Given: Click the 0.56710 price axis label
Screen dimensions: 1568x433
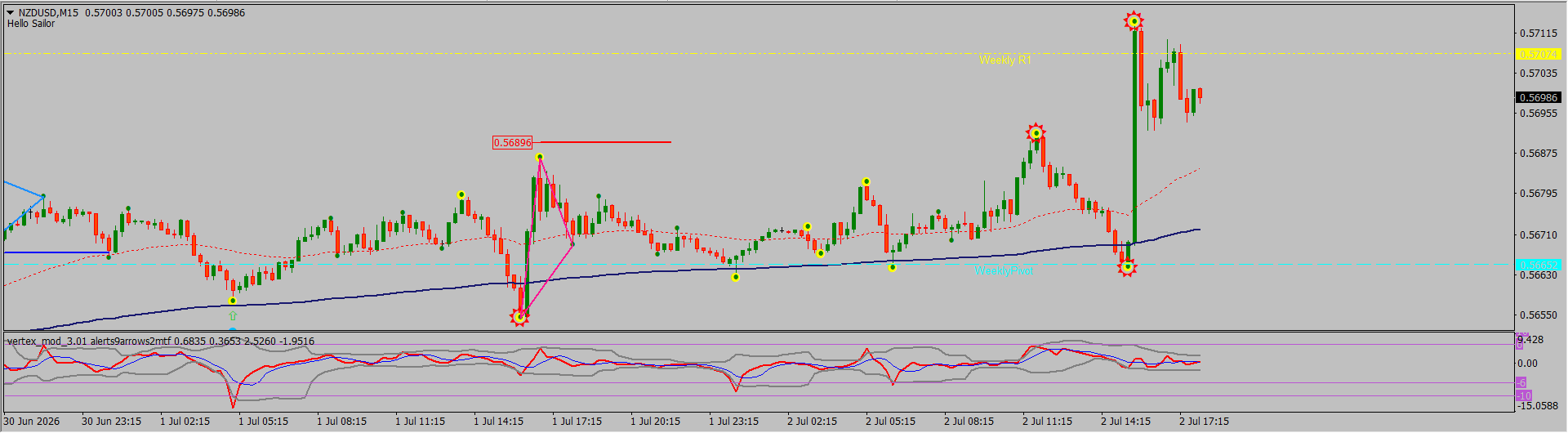Looking at the screenshot, I should pyautogui.click(x=1539, y=235).
